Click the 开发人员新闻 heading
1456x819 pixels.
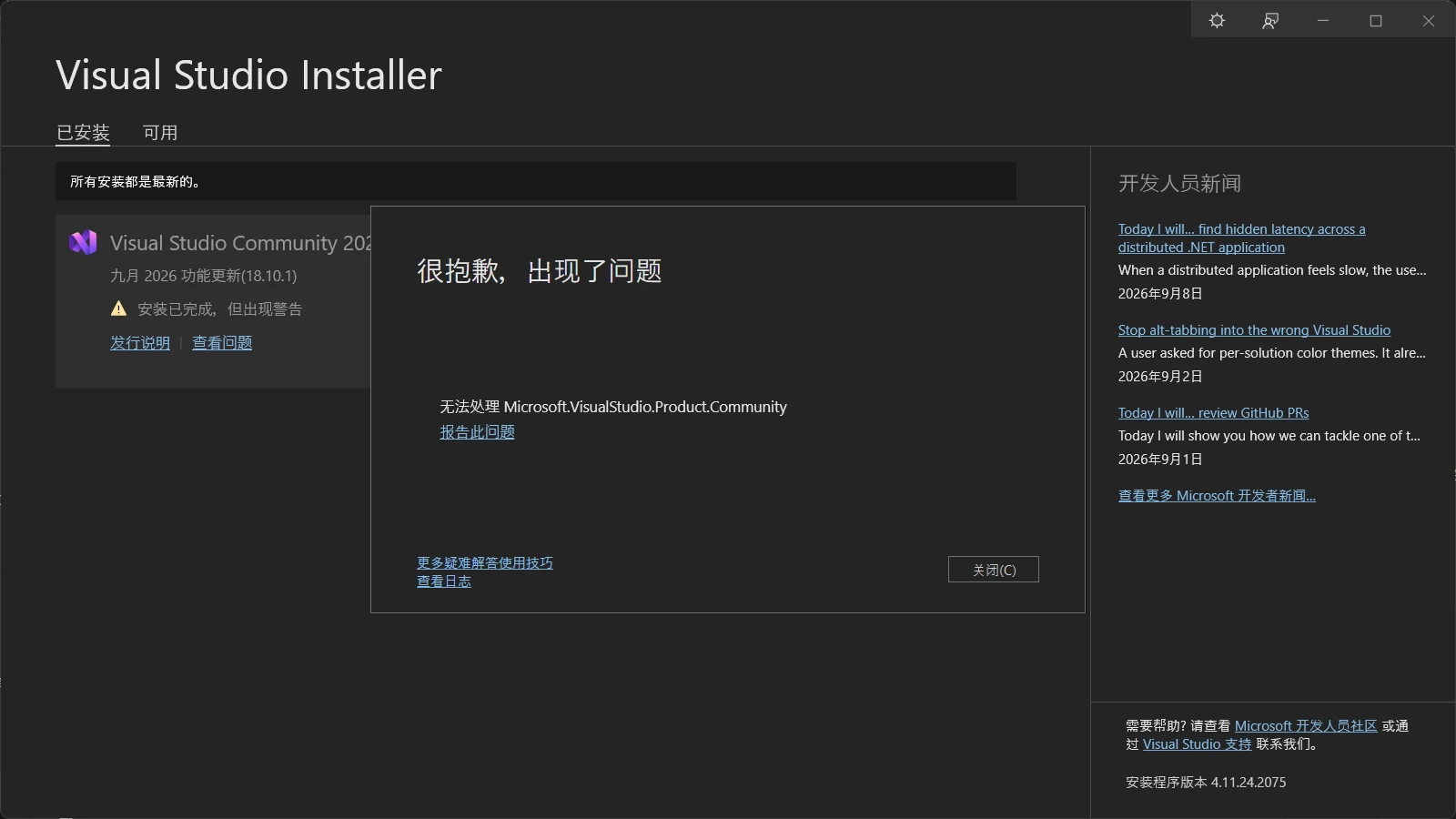coord(1179,184)
